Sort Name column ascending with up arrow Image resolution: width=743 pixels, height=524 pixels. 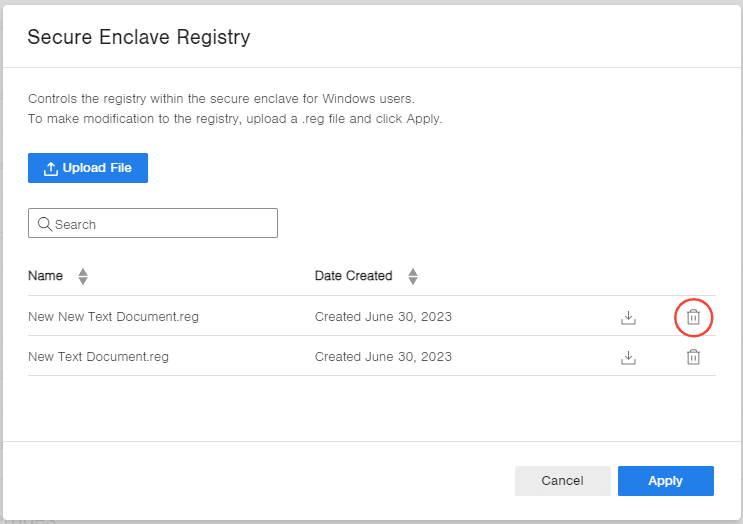click(83, 271)
